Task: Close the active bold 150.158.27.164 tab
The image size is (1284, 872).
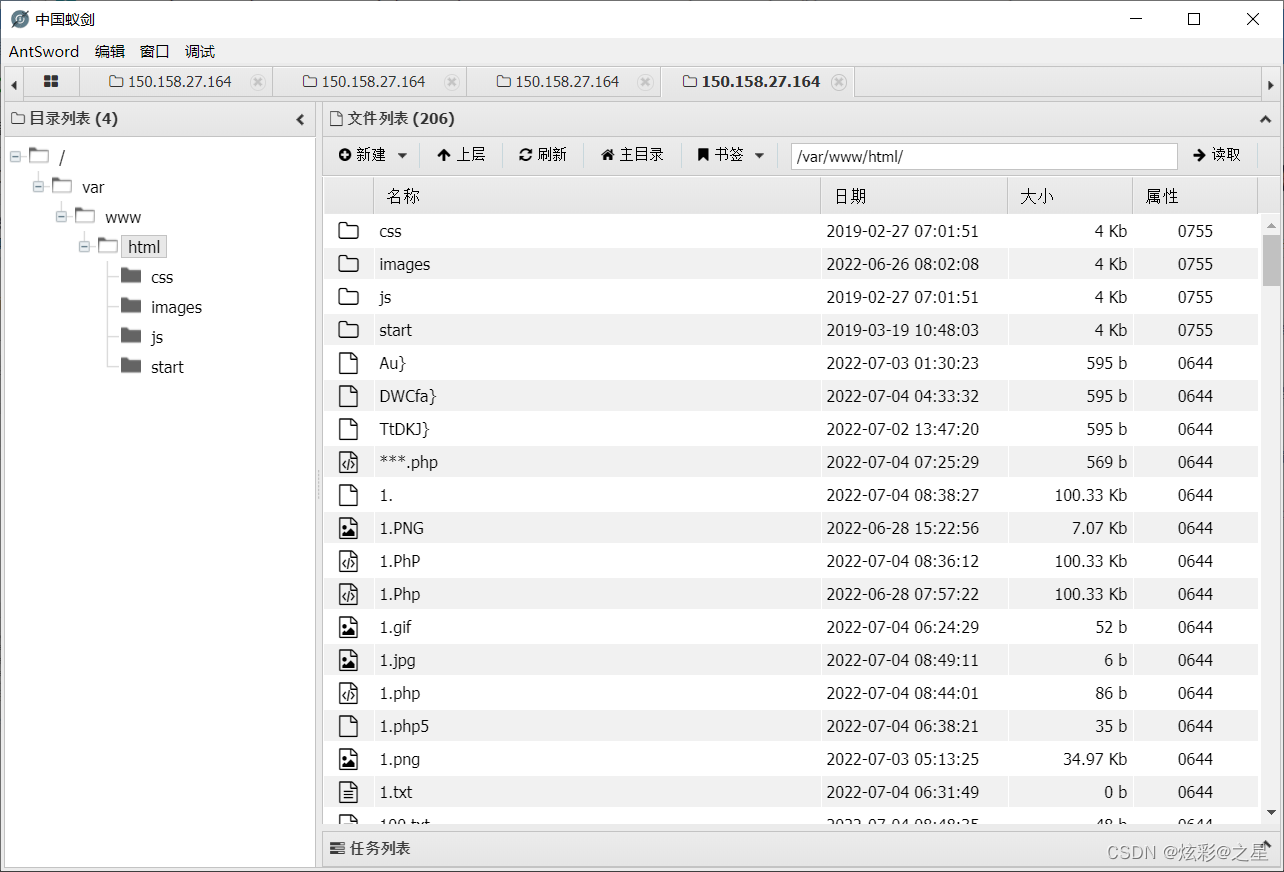Action: [839, 82]
